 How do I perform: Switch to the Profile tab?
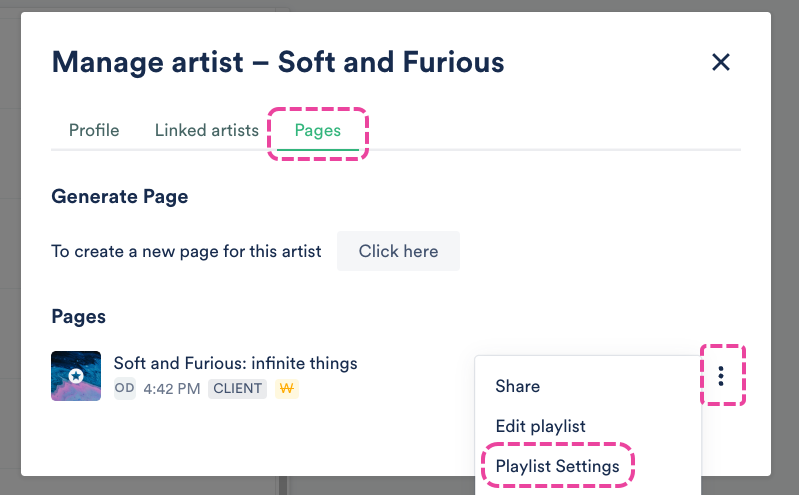click(94, 131)
